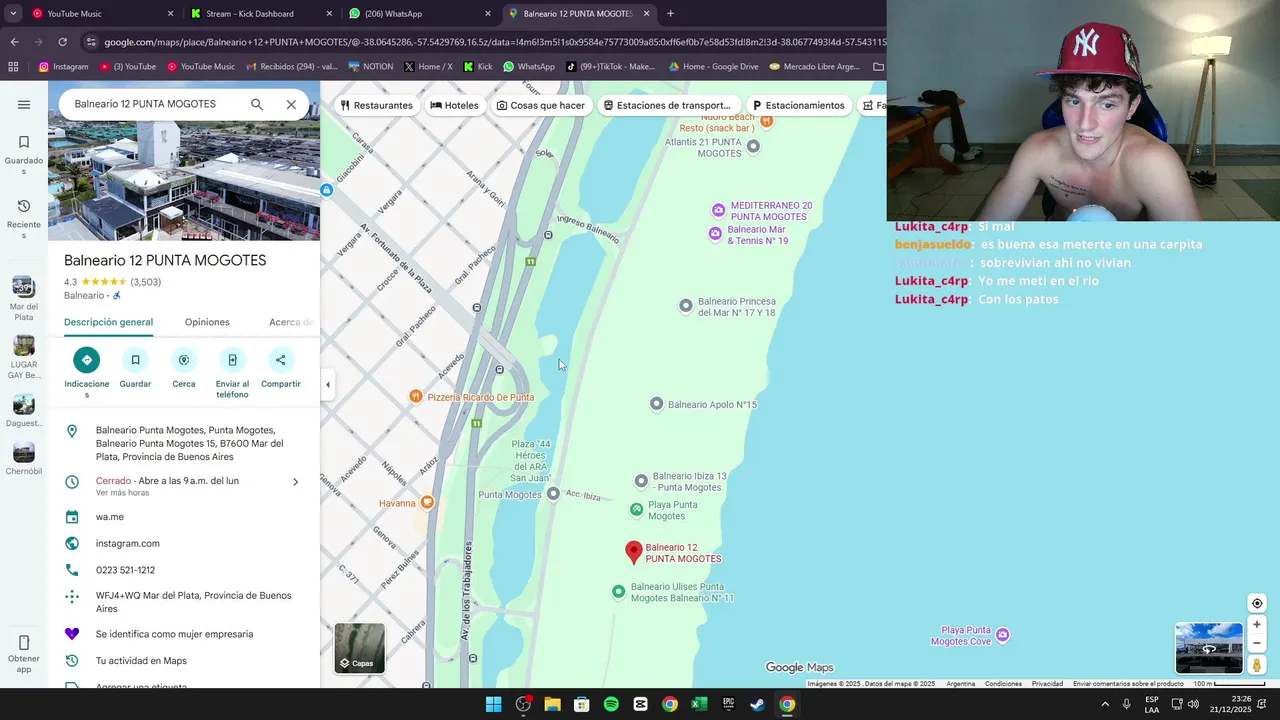
Task: Click Balneario 12 PUNTA MOGOTES red pin
Action: pos(633,551)
